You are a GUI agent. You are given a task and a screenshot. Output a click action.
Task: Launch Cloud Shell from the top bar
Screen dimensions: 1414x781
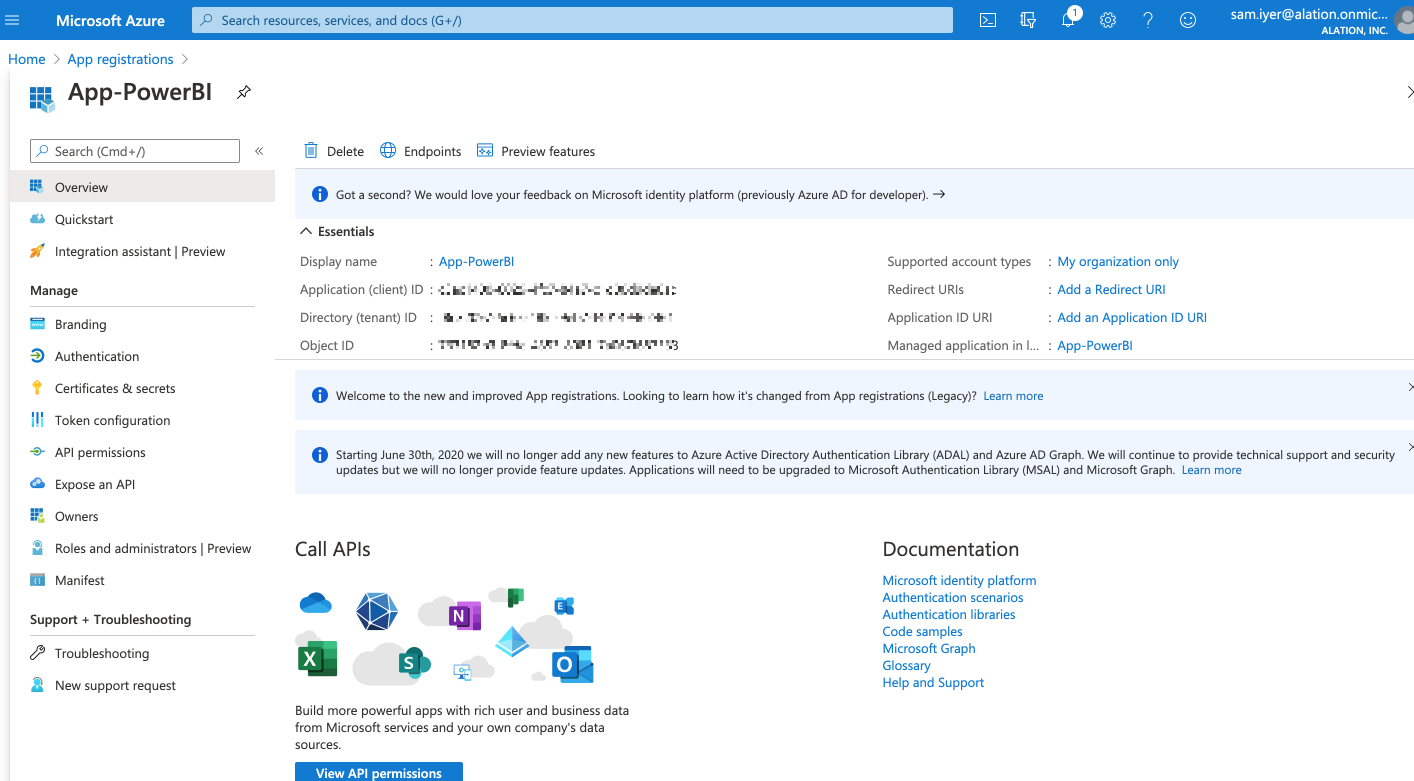pyautogui.click(x=988, y=20)
